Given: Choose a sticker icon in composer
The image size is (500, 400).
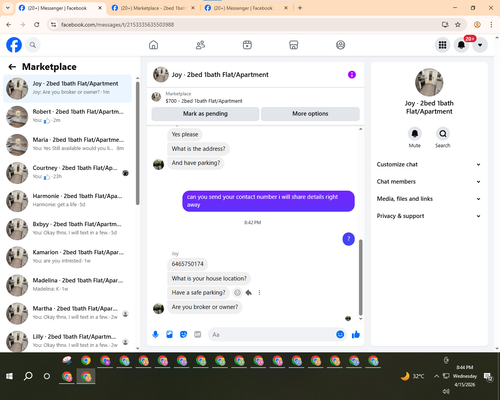Looking at the screenshot, I should point(183,334).
